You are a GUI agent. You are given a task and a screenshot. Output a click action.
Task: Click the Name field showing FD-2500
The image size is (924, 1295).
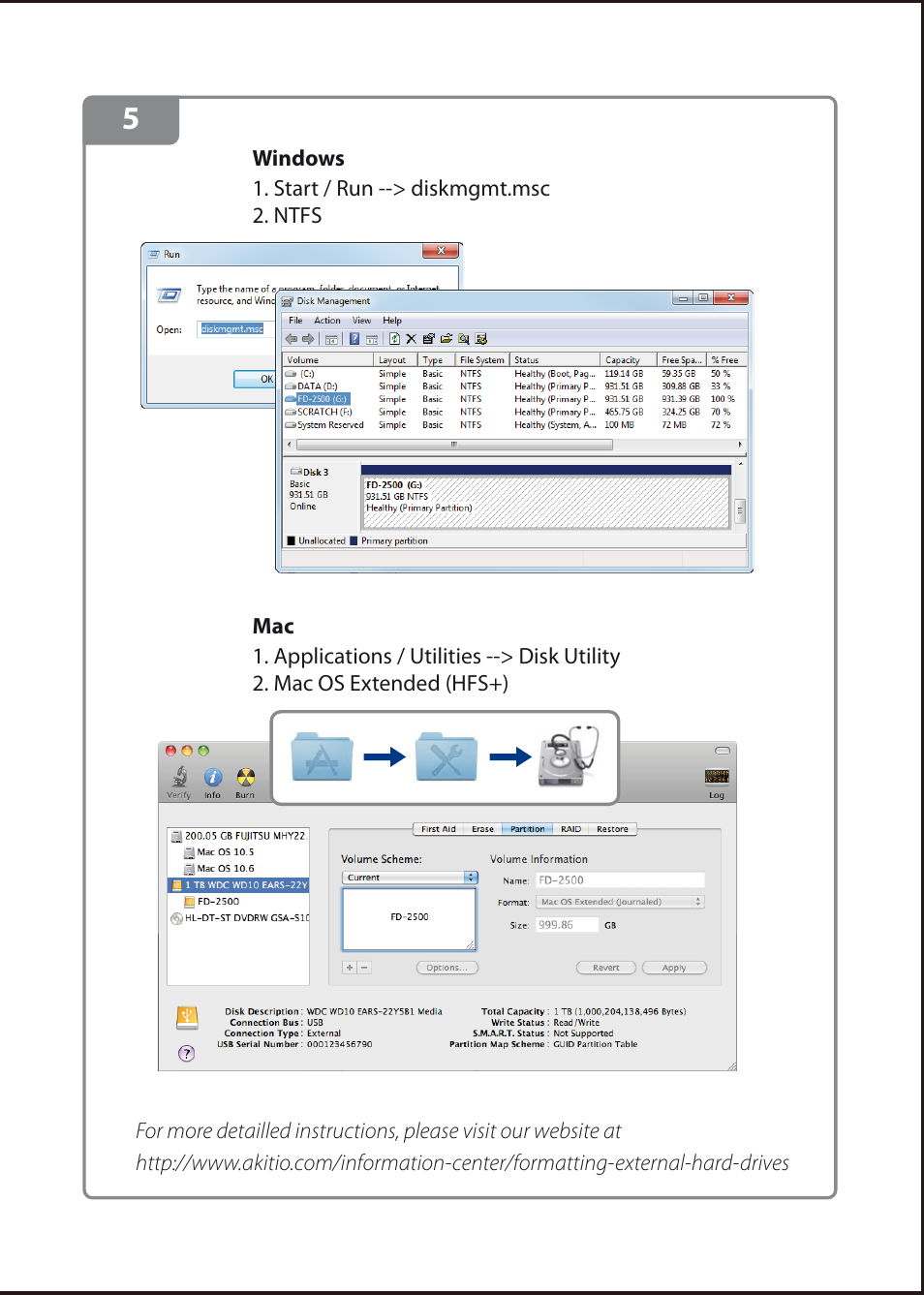tap(620, 880)
